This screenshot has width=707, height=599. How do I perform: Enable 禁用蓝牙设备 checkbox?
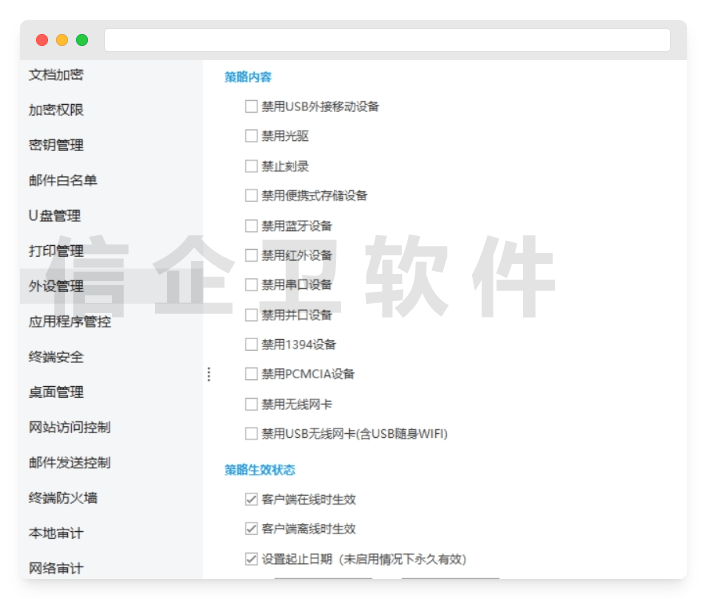pos(251,225)
